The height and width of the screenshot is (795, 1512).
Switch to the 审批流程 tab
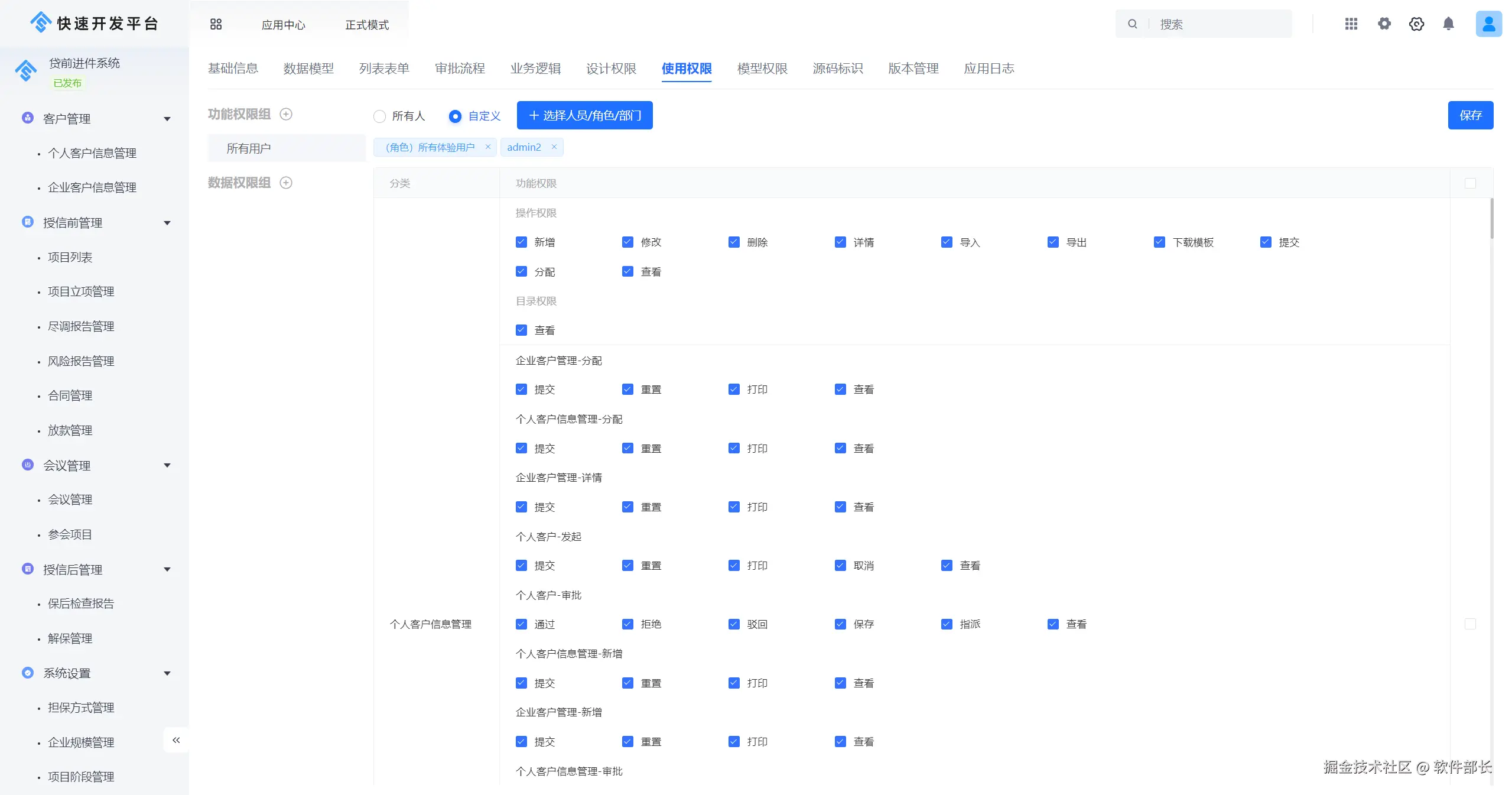click(x=460, y=69)
